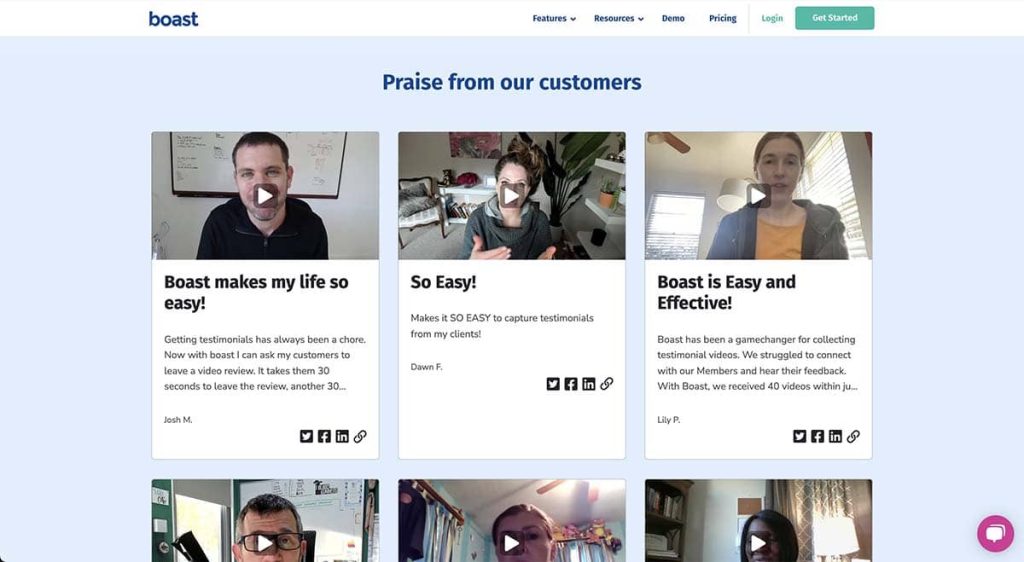Click the reviewer name Lily P.
1024x562 pixels.
669,420
